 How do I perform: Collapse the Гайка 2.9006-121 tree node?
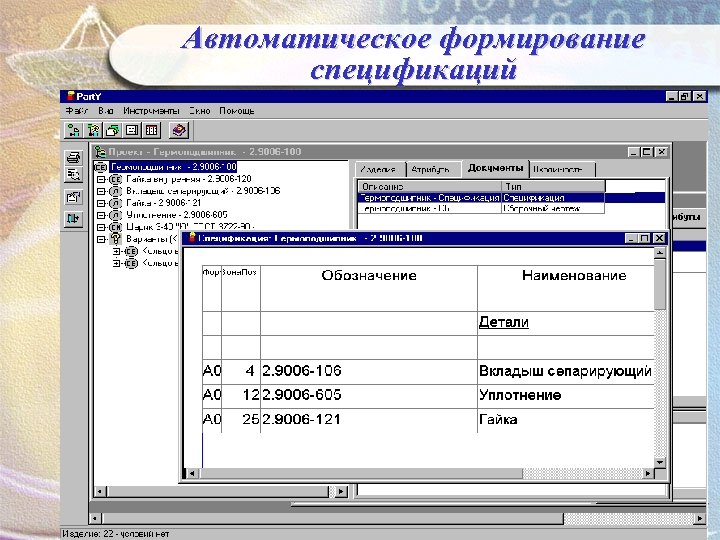point(101,203)
